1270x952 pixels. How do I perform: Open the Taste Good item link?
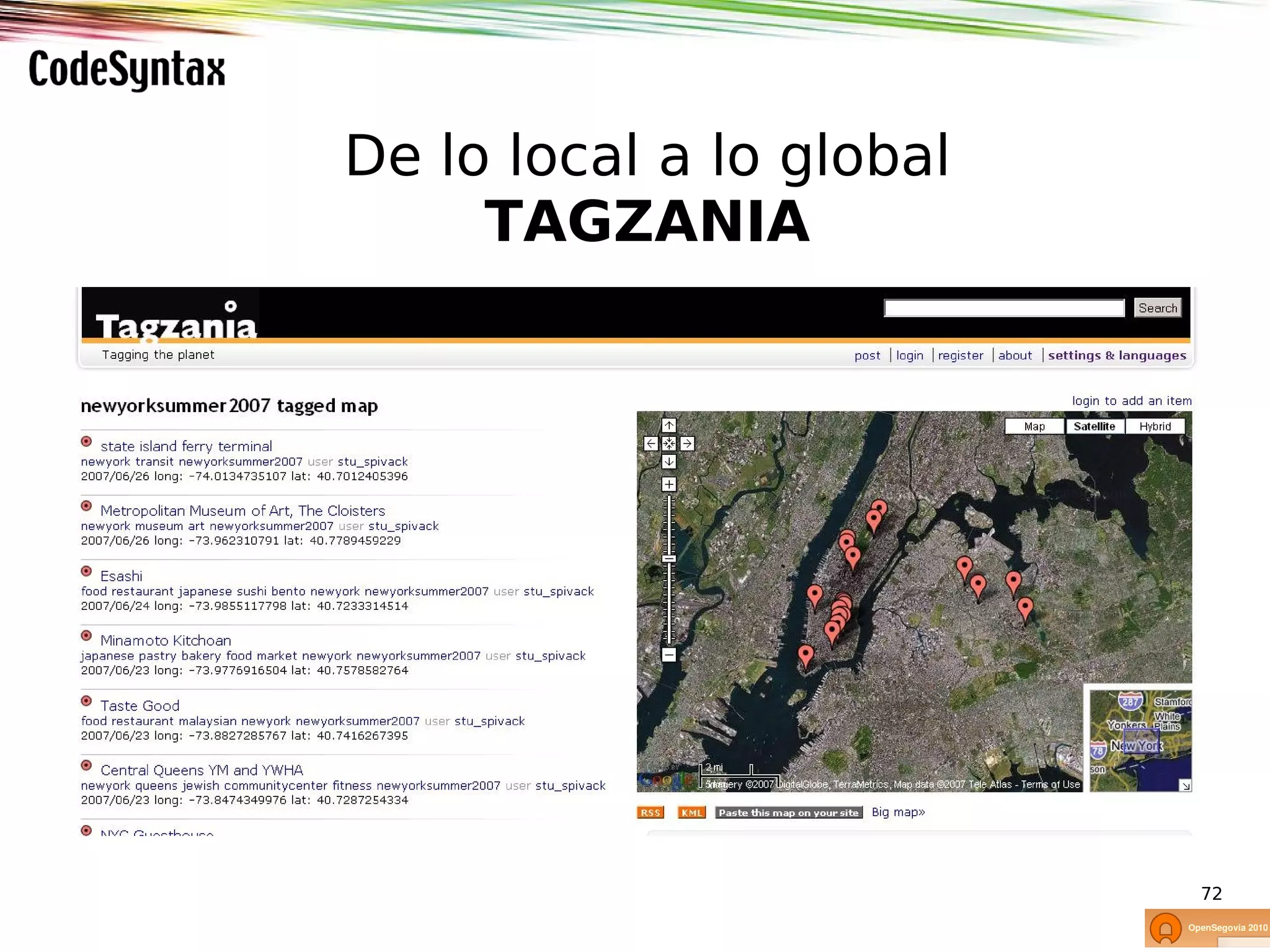[x=140, y=705]
